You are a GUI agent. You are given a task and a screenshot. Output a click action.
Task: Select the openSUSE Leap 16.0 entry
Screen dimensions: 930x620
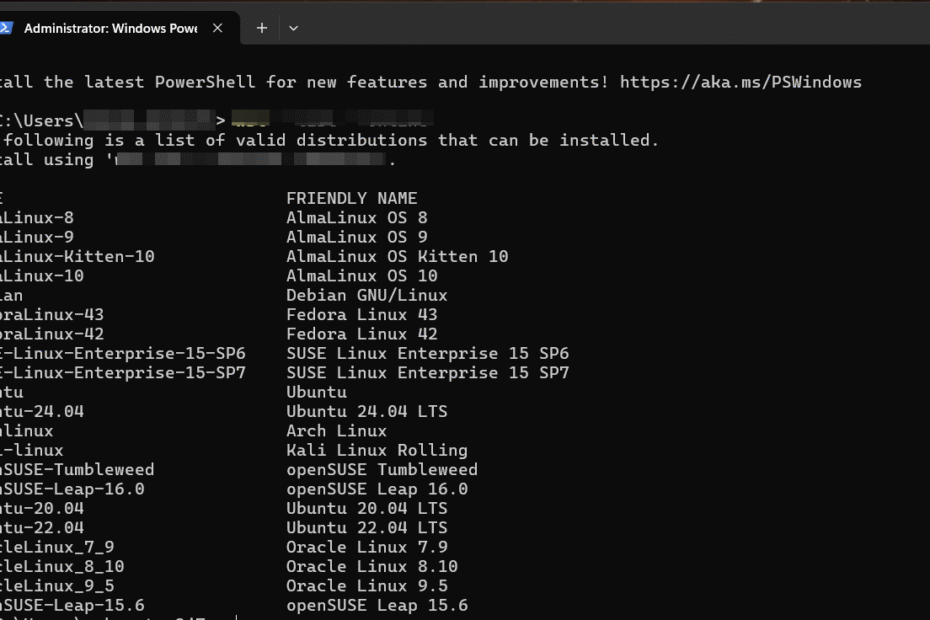[x=375, y=489]
